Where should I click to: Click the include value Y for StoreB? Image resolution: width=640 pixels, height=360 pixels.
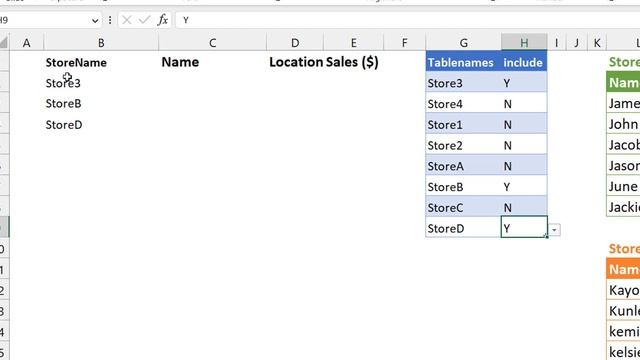(524, 187)
